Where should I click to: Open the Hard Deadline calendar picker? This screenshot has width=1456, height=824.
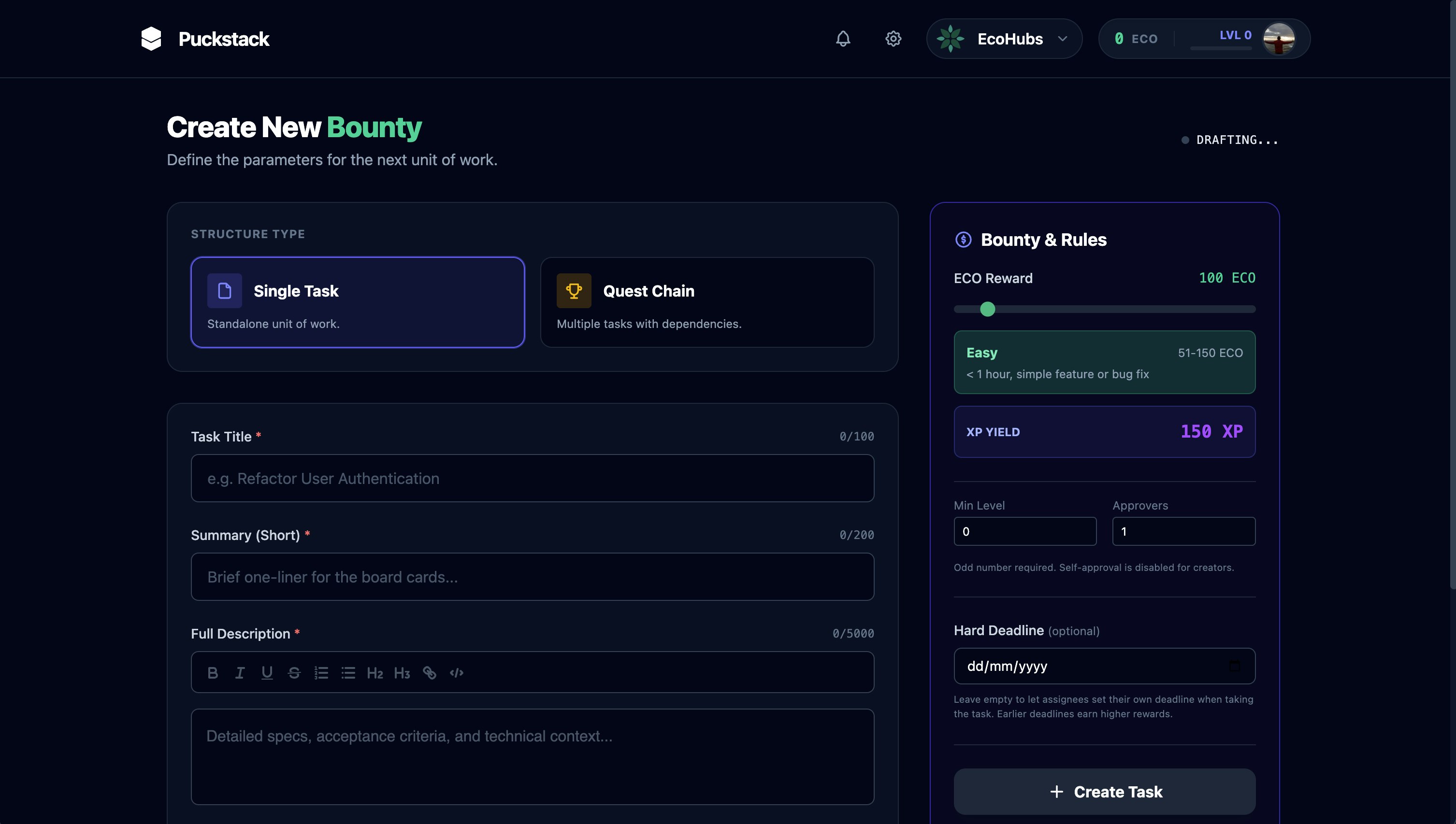tap(1234, 666)
